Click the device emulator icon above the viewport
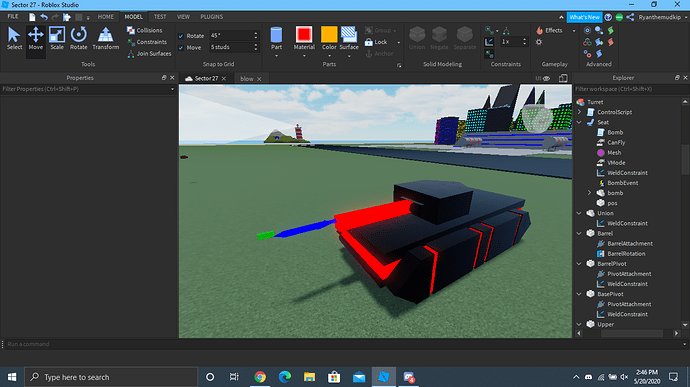 563,78
